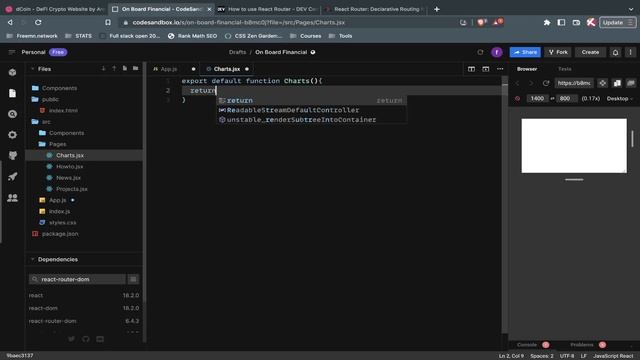
Task: Bookmark this page via bookmark icon
Action: tap(108, 22)
